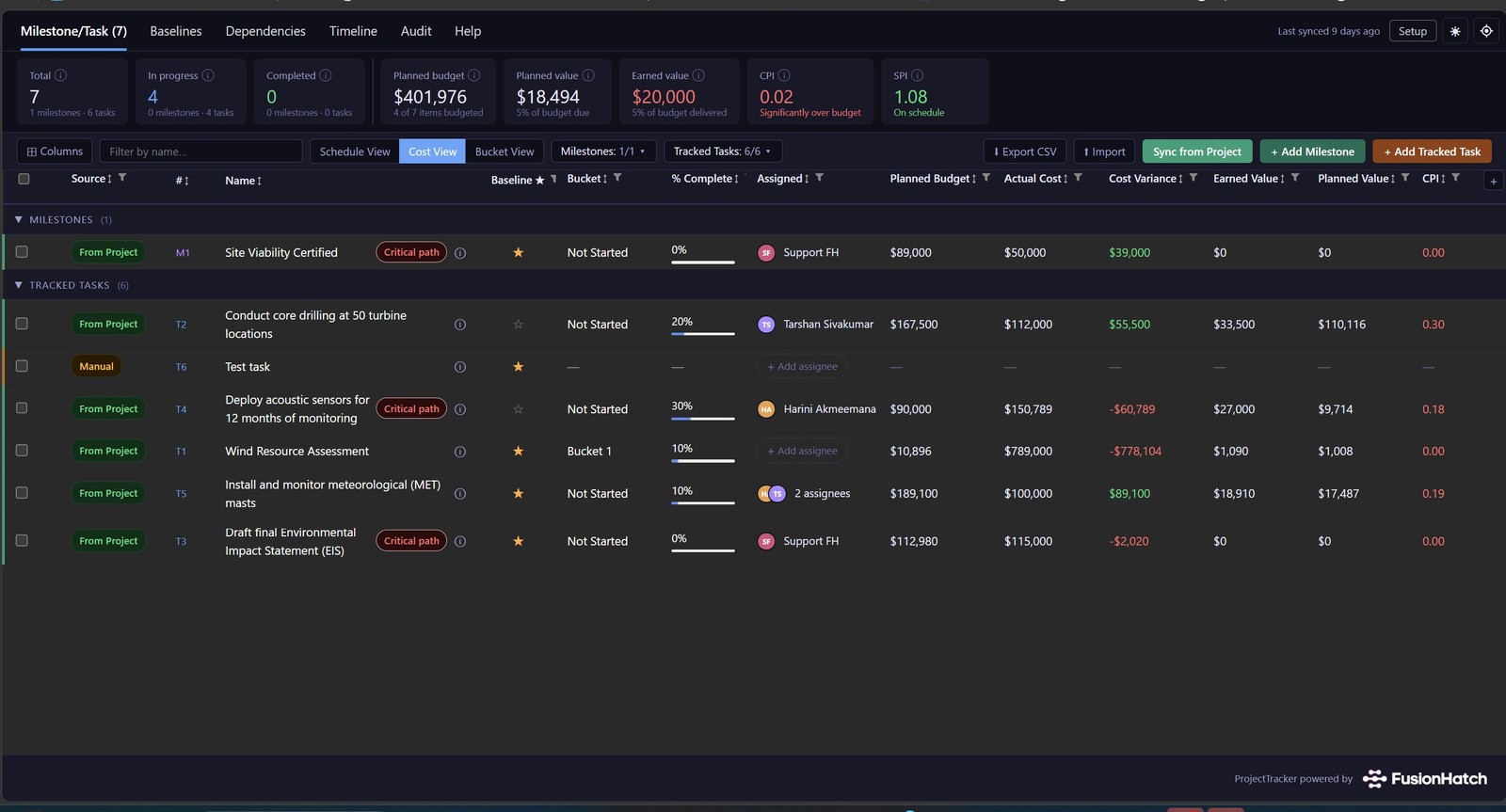The image size is (1506, 812).
Task: Click filter icon on Actual Cost column
Action: tap(1078, 177)
